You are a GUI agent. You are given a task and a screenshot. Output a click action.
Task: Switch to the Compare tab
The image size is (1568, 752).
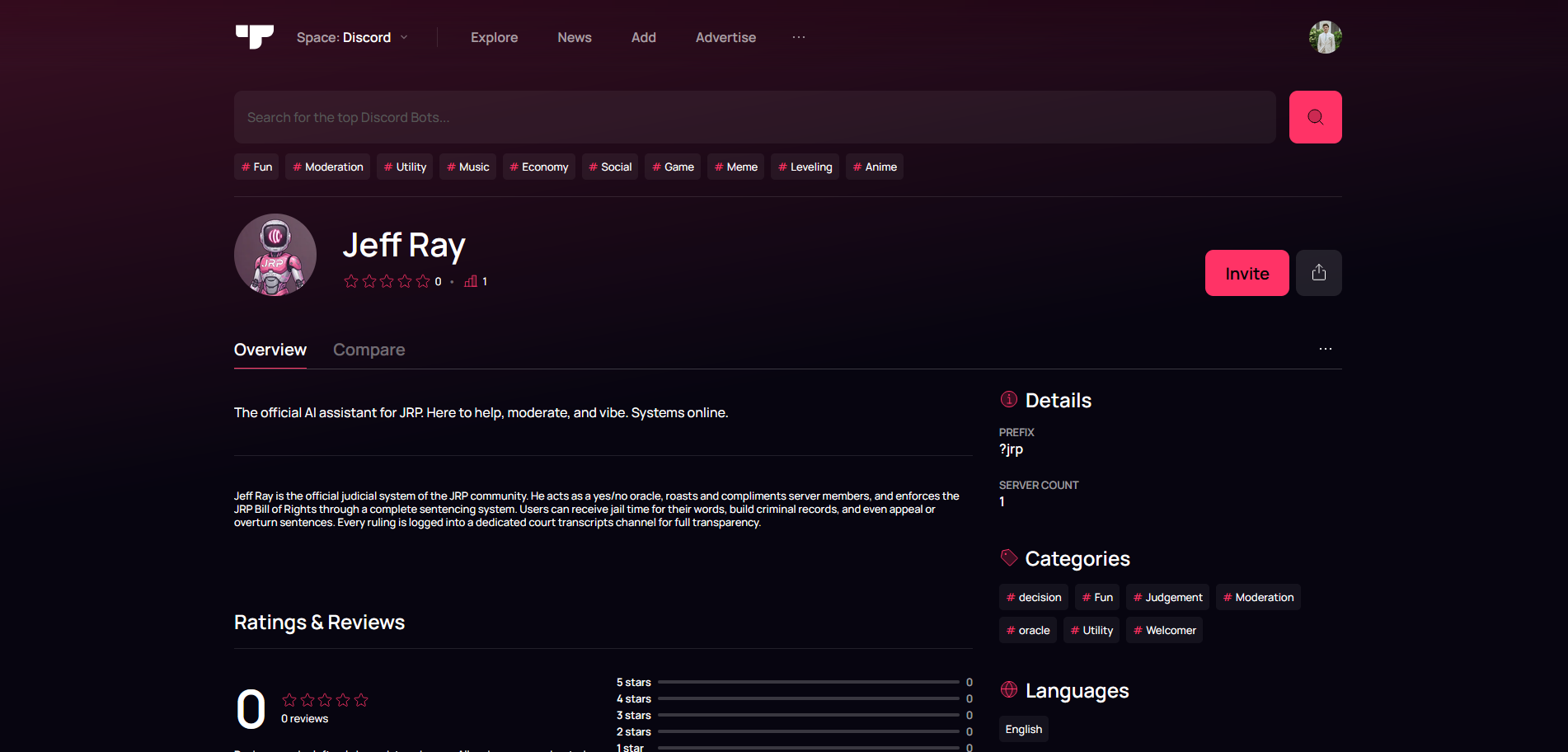(369, 350)
